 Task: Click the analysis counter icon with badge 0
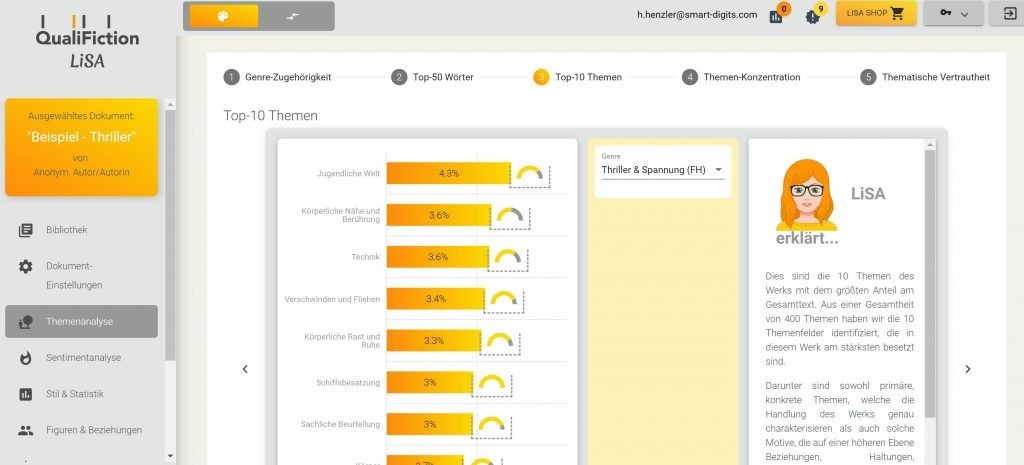point(776,16)
